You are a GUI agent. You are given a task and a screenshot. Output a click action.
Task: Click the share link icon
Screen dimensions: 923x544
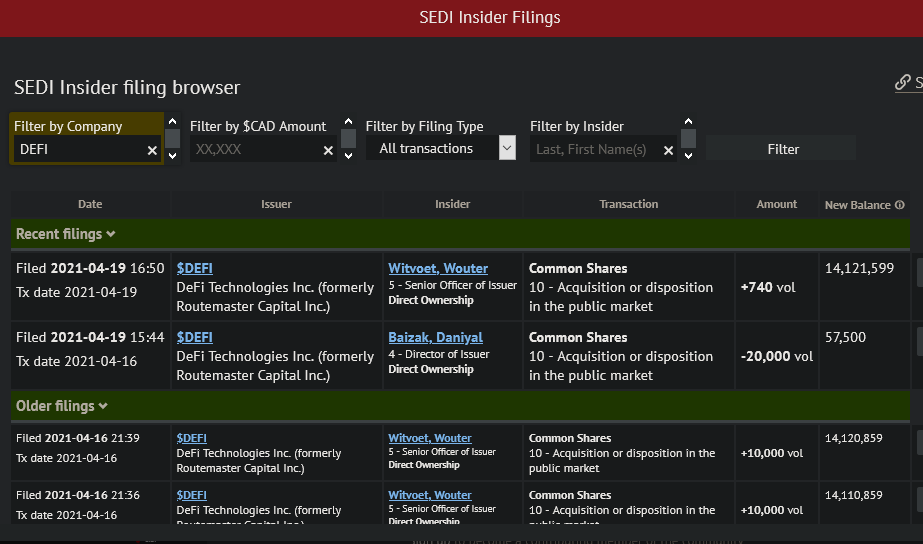pyautogui.click(x=903, y=83)
